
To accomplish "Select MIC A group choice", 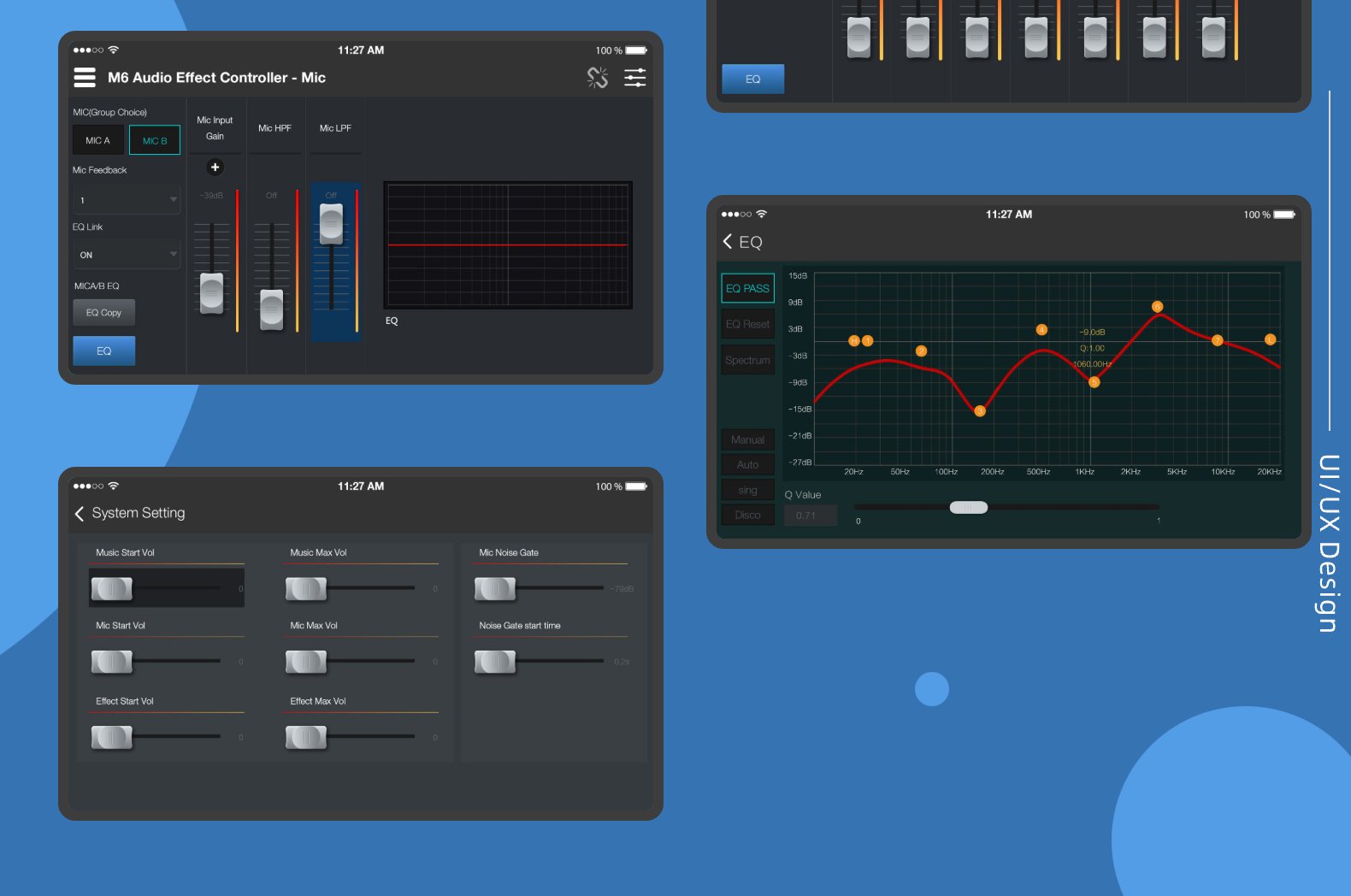I will 97,140.
